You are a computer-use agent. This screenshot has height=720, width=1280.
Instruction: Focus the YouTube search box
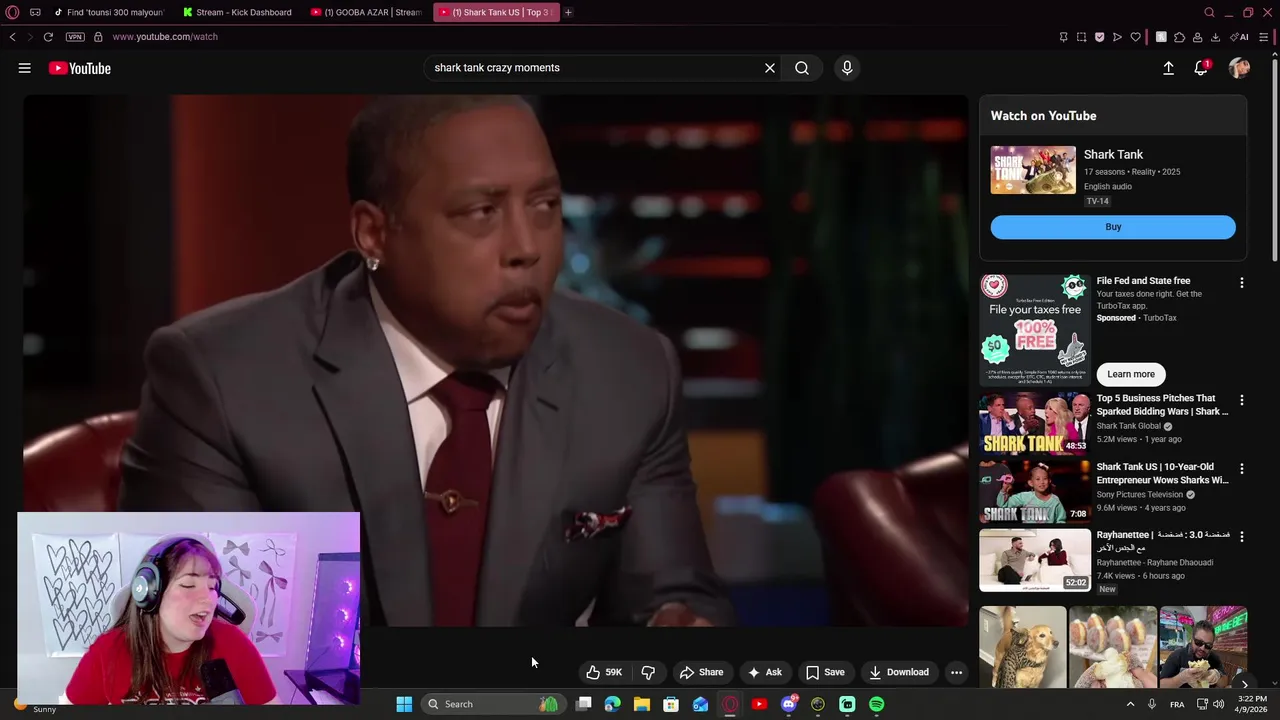pos(595,68)
